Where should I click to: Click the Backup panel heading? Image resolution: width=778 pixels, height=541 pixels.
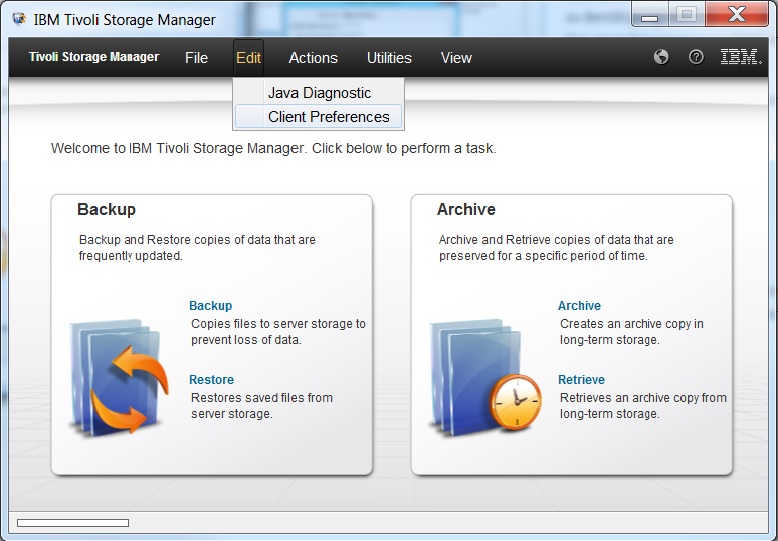coord(106,209)
